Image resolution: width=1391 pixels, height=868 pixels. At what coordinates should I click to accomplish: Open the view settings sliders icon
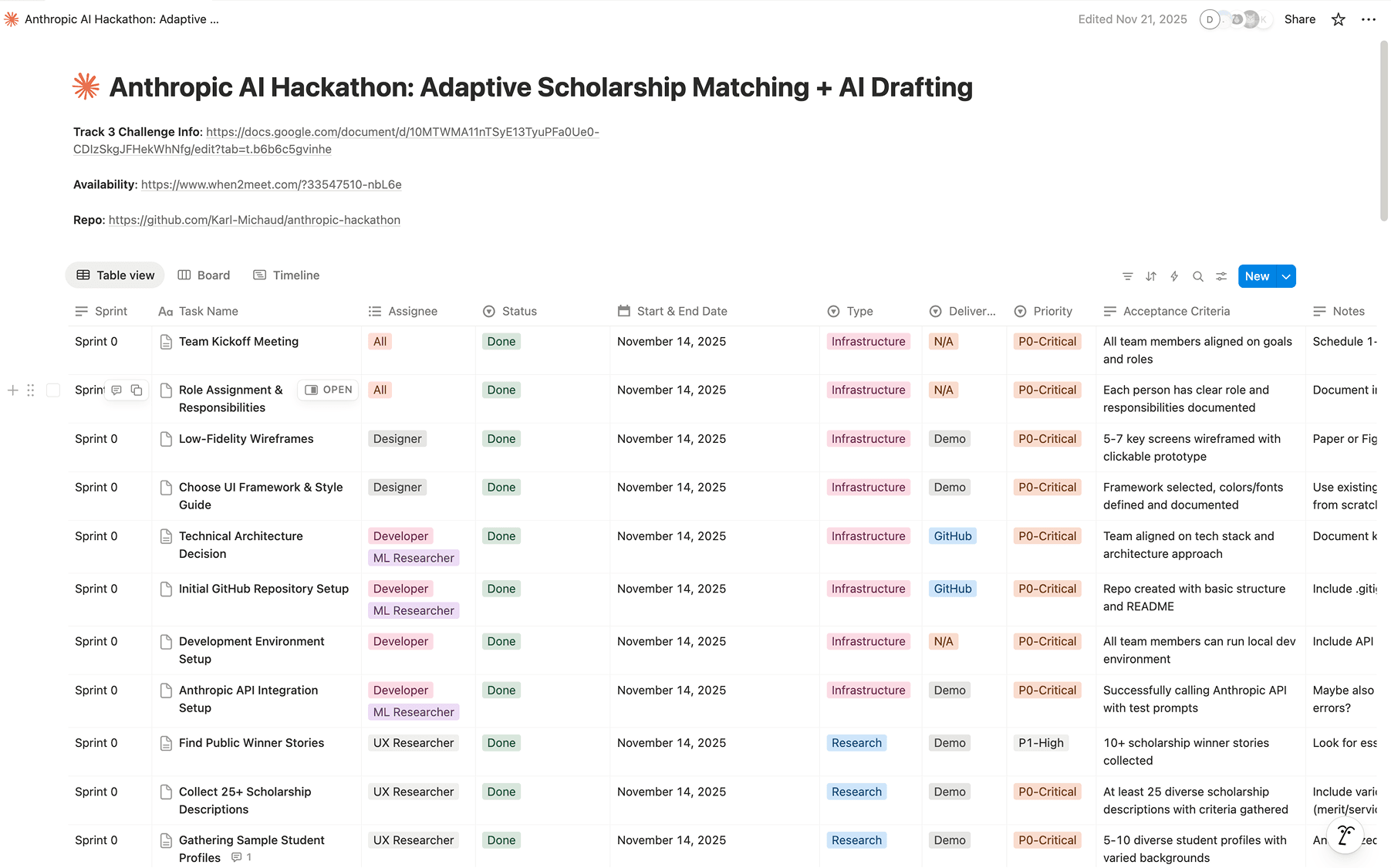pyautogui.click(x=1221, y=276)
